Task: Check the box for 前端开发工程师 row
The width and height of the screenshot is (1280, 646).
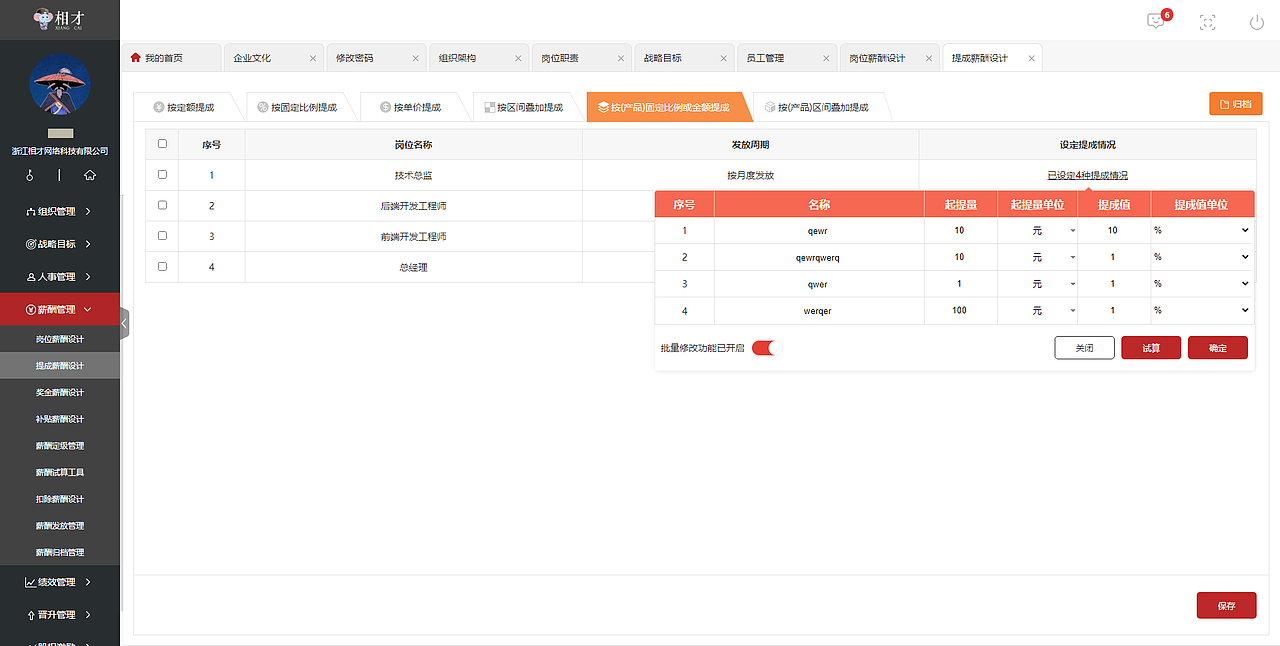Action: pos(162,236)
